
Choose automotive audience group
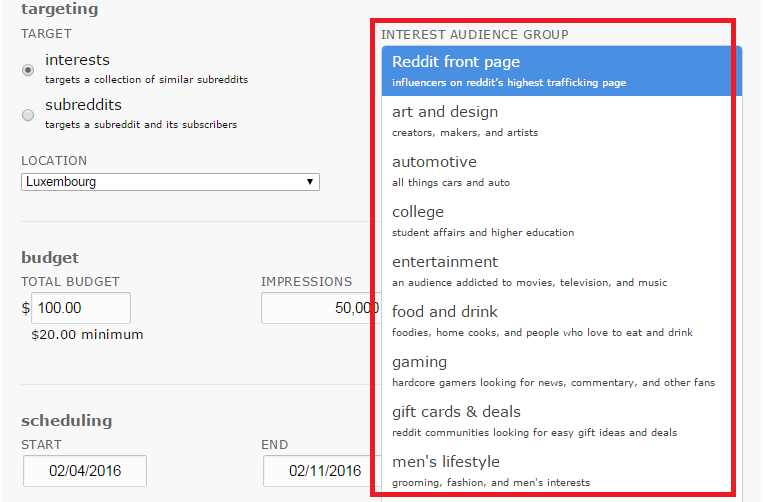(x=562, y=171)
